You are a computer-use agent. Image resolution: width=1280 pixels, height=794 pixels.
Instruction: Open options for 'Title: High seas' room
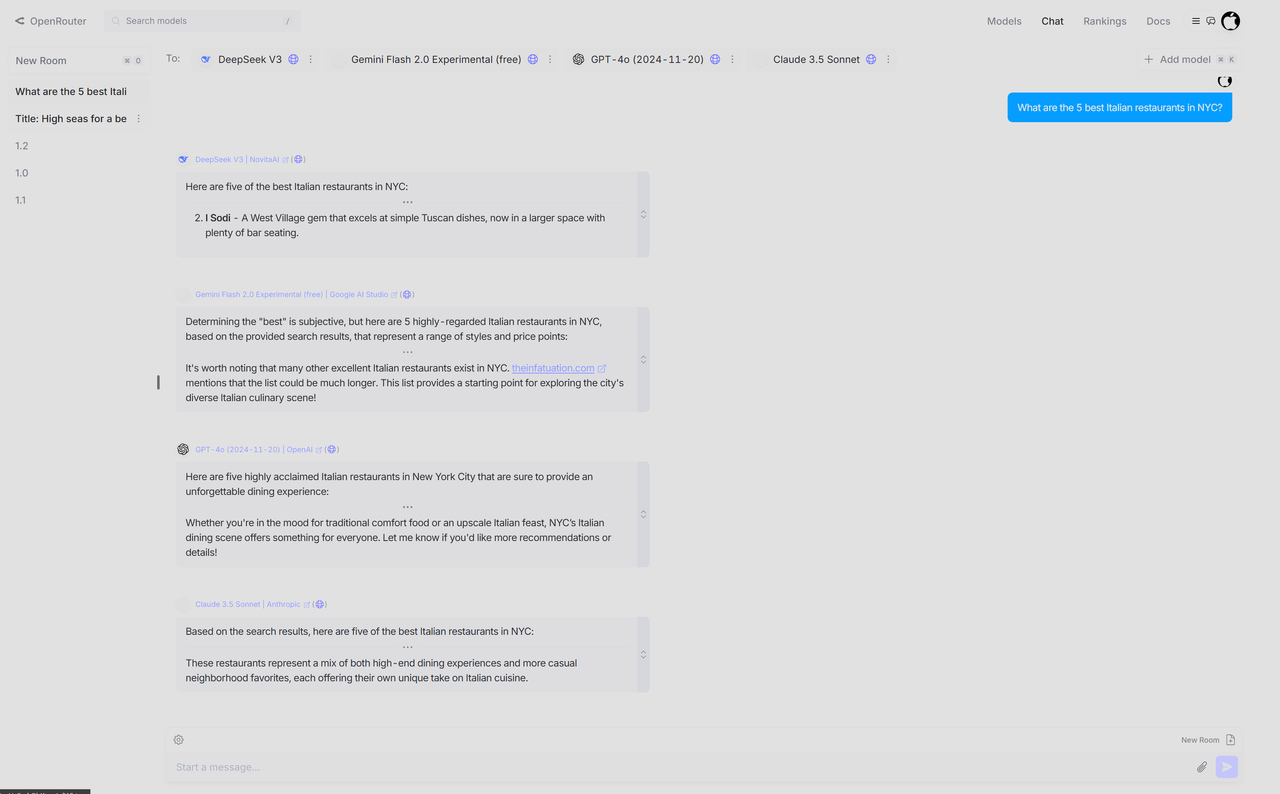(x=139, y=119)
